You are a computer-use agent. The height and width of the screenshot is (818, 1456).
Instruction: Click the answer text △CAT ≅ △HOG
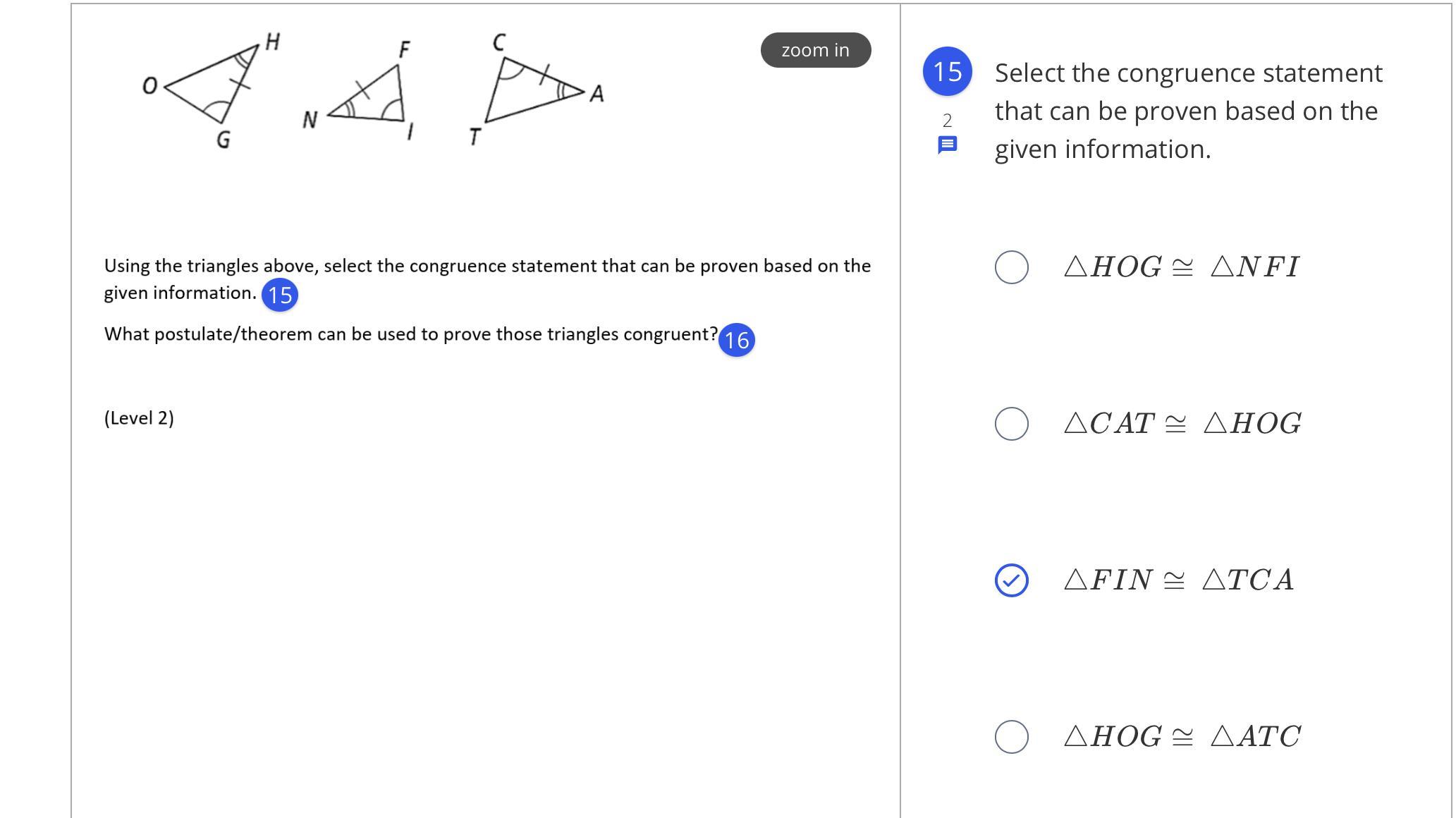(1182, 424)
